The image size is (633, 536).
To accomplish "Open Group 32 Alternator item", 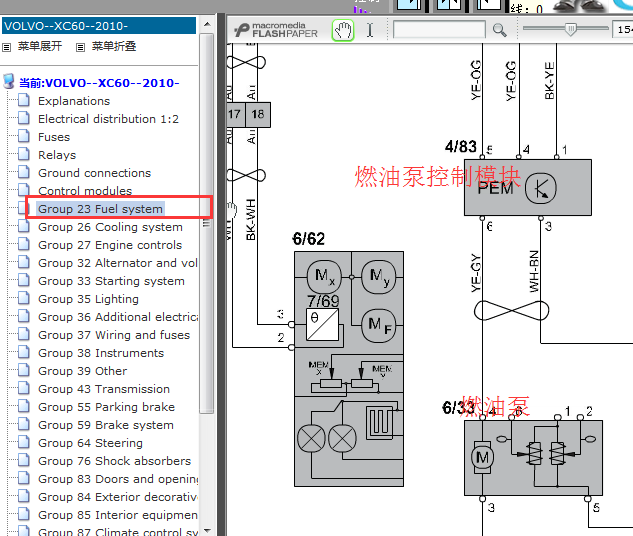I will pyautogui.click(x=118, y=263).
